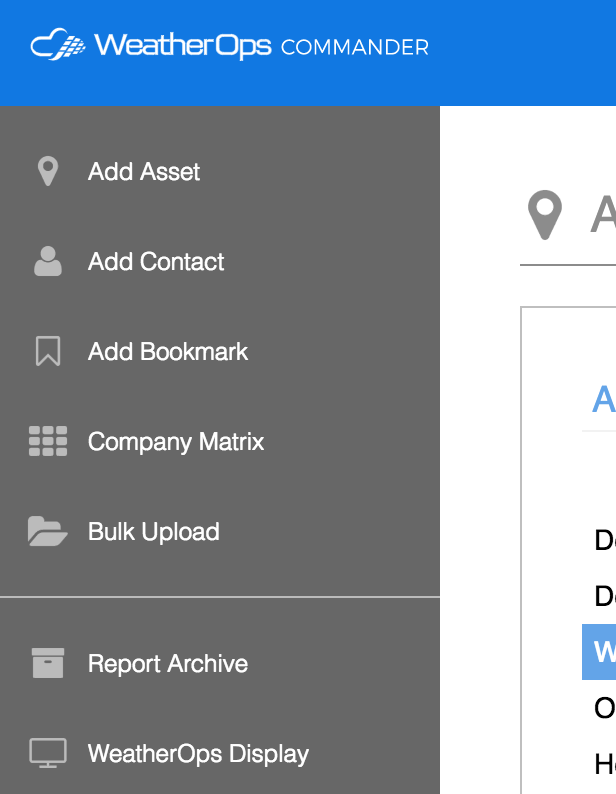Go to the Bulk Upload section
Viewport: 616px width, 794px height.
[154, 532]
